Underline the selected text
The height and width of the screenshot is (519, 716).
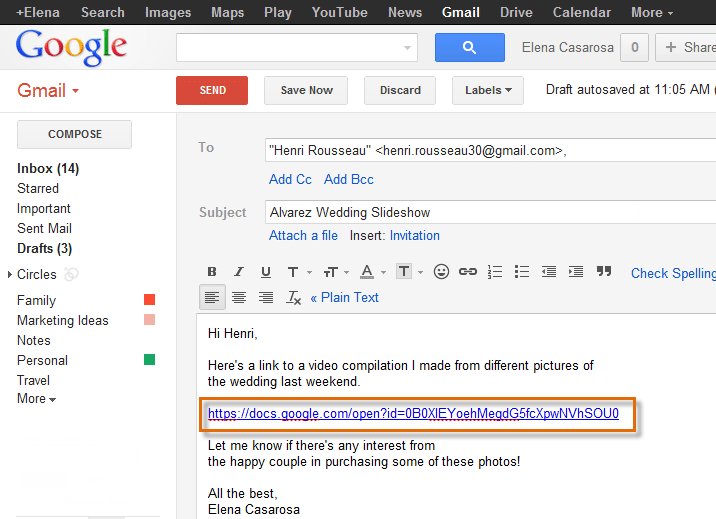pyautogui.click(x=266, y=272)
